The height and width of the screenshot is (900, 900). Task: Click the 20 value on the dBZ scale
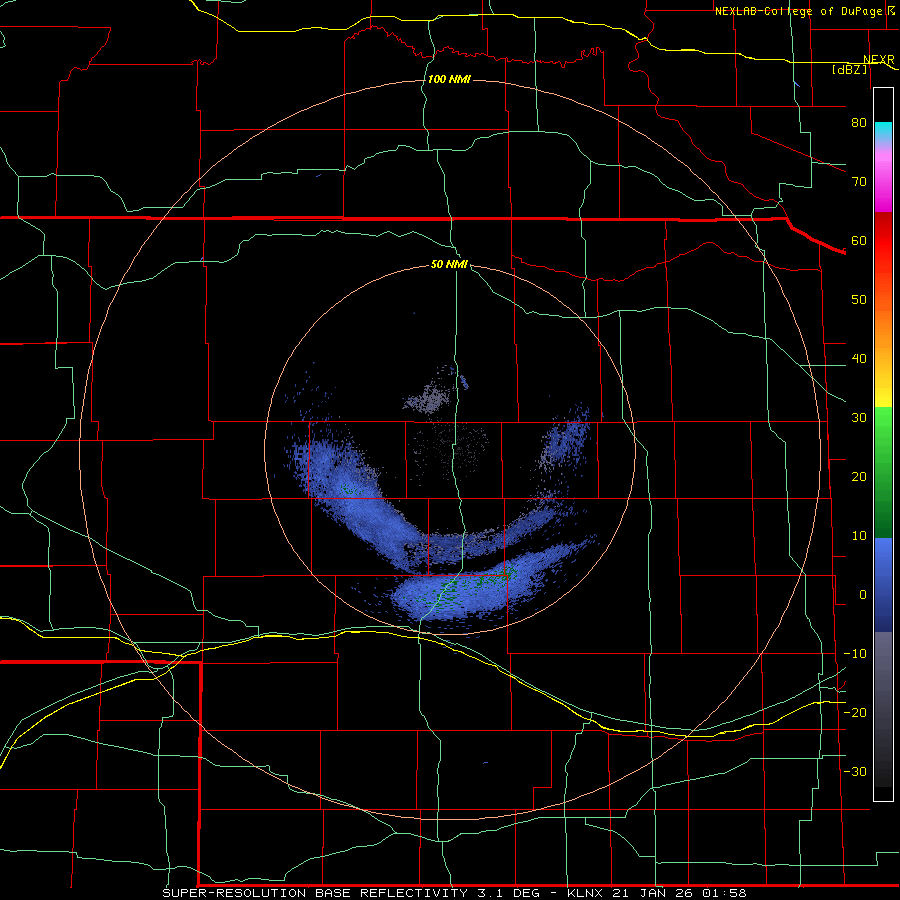[859, 477]
